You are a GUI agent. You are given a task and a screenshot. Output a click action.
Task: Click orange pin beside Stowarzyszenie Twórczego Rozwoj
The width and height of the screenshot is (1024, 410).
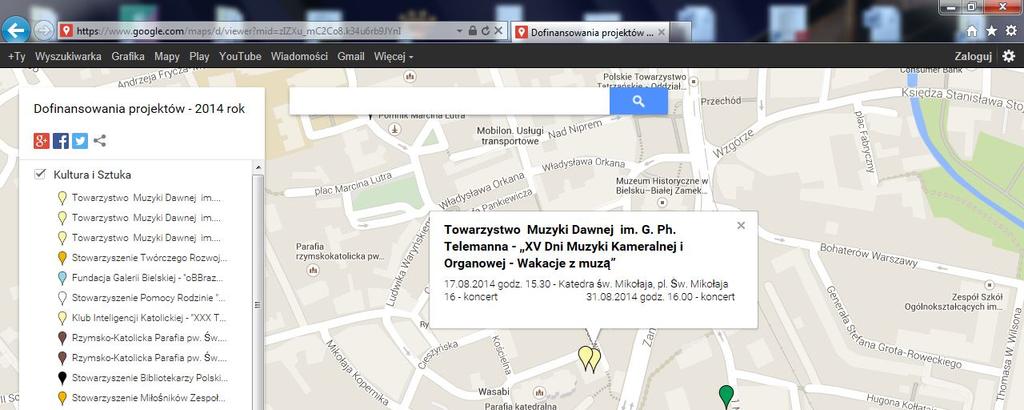[62, 257]
